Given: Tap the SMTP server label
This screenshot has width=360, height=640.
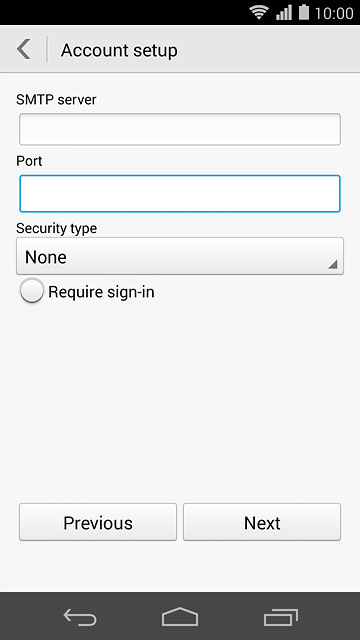Looking at the screenshot, I should [x=56, y=99].
